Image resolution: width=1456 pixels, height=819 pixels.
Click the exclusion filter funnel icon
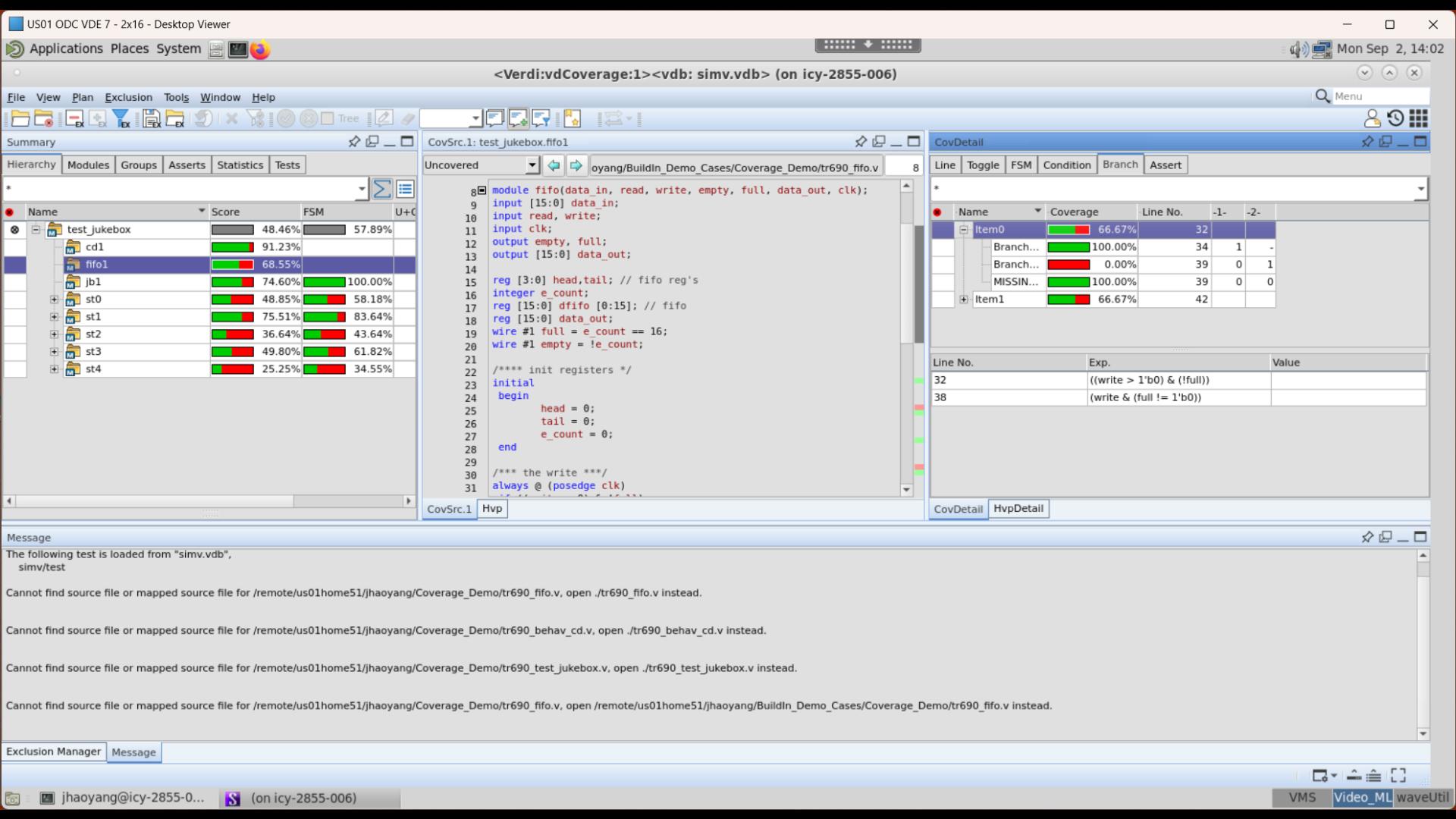[x=121, y=119]
